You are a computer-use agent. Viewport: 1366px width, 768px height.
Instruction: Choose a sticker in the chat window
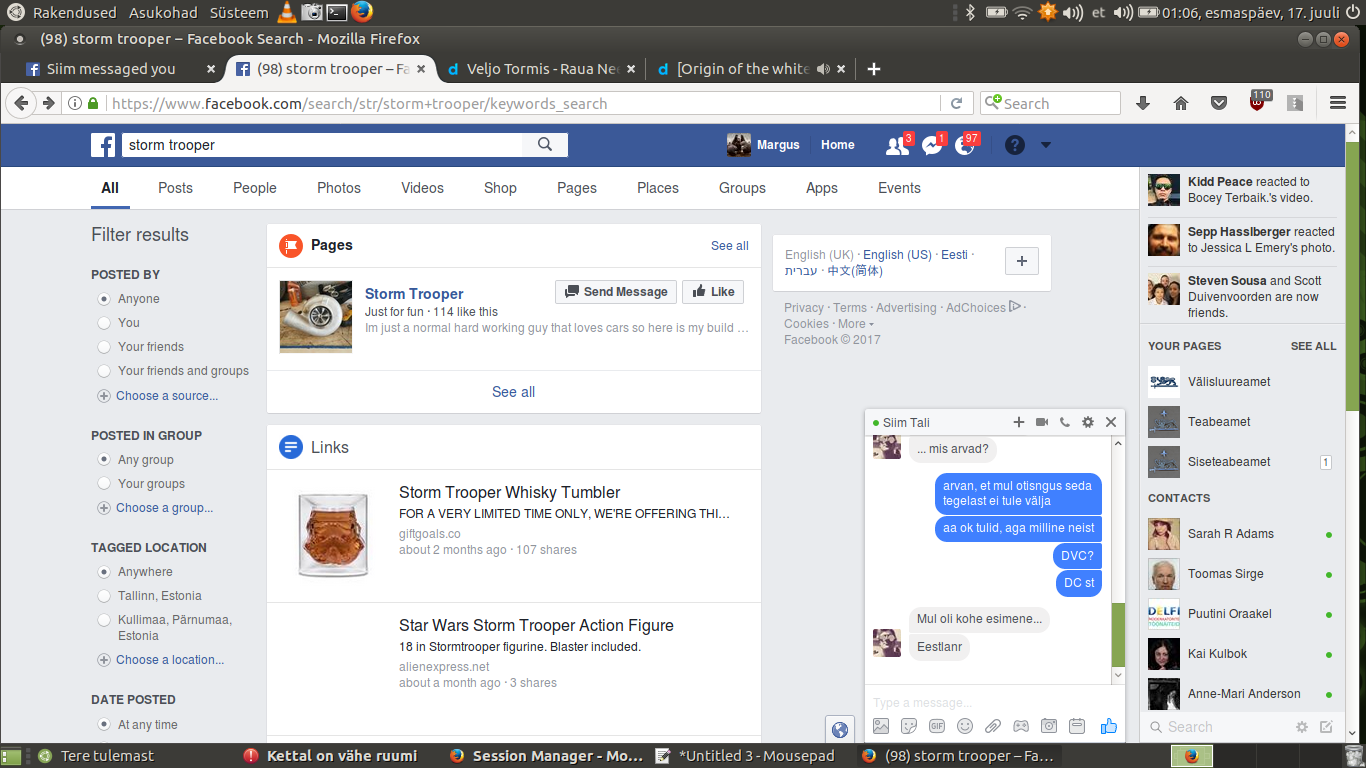pos(909,727)
